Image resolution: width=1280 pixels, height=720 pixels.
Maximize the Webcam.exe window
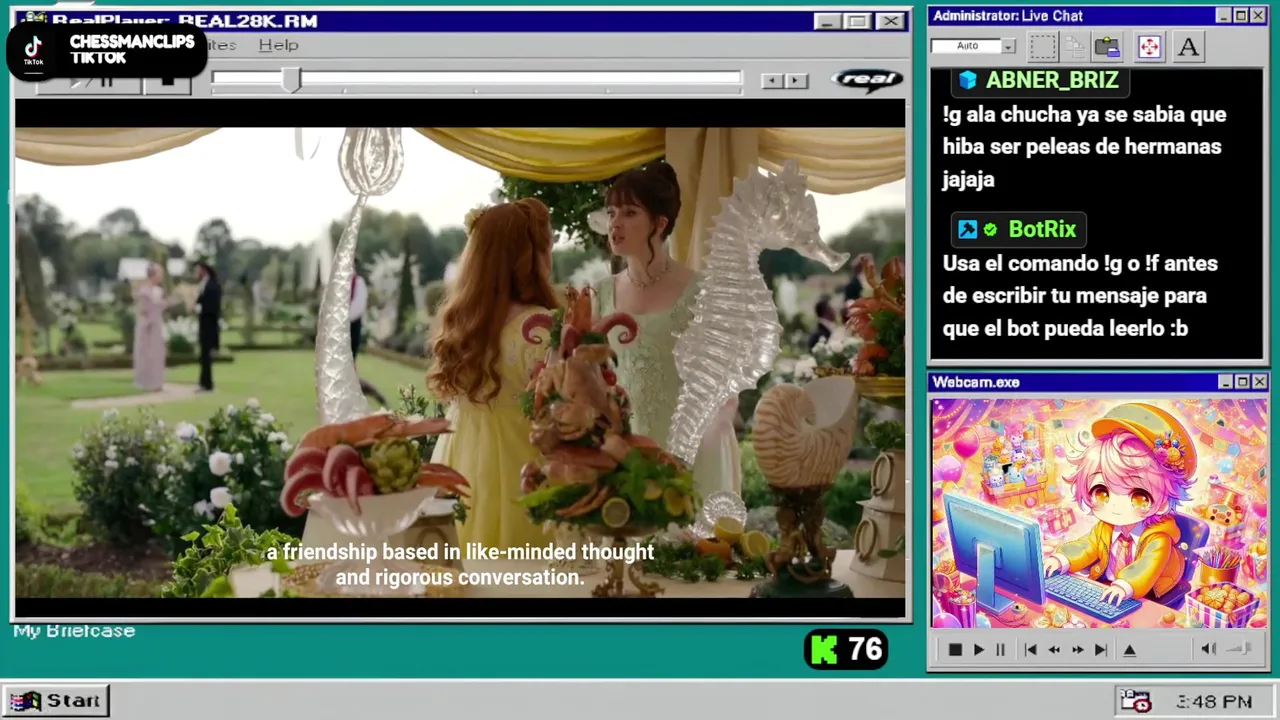click(x=1242, y=382)
